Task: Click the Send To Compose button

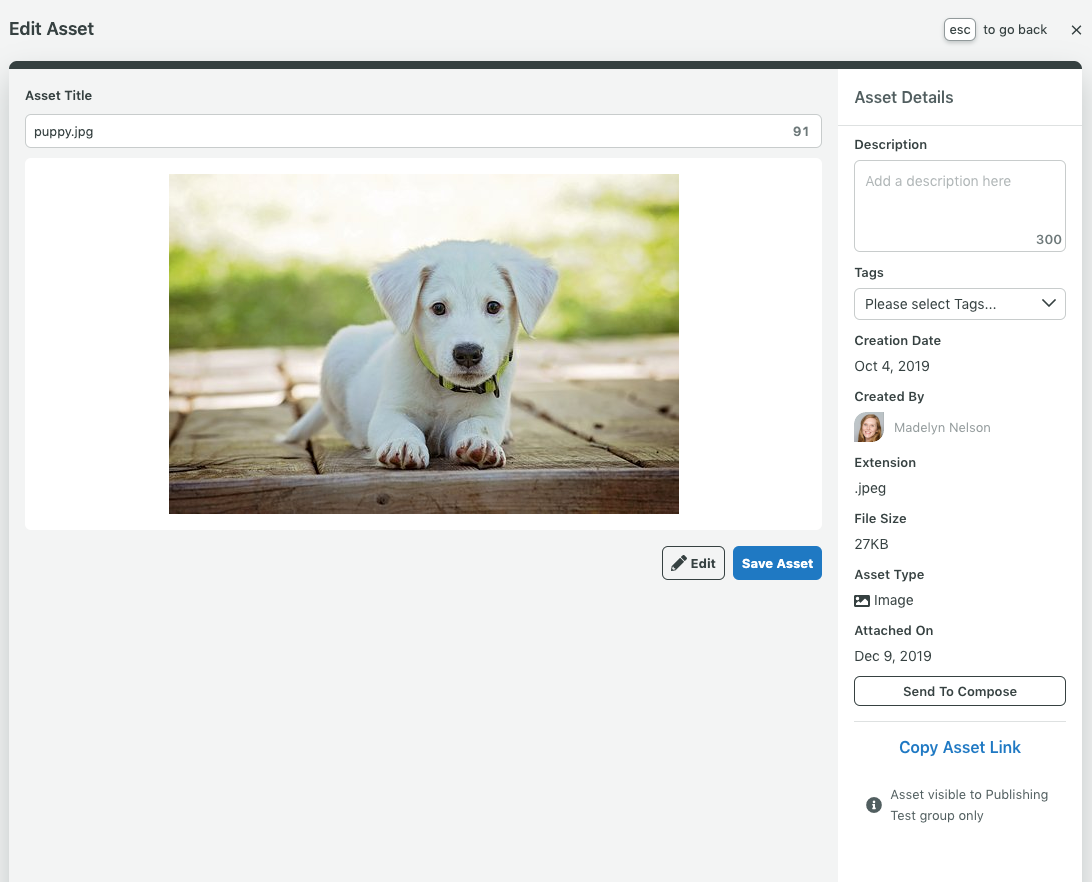Action: point(960,691)
